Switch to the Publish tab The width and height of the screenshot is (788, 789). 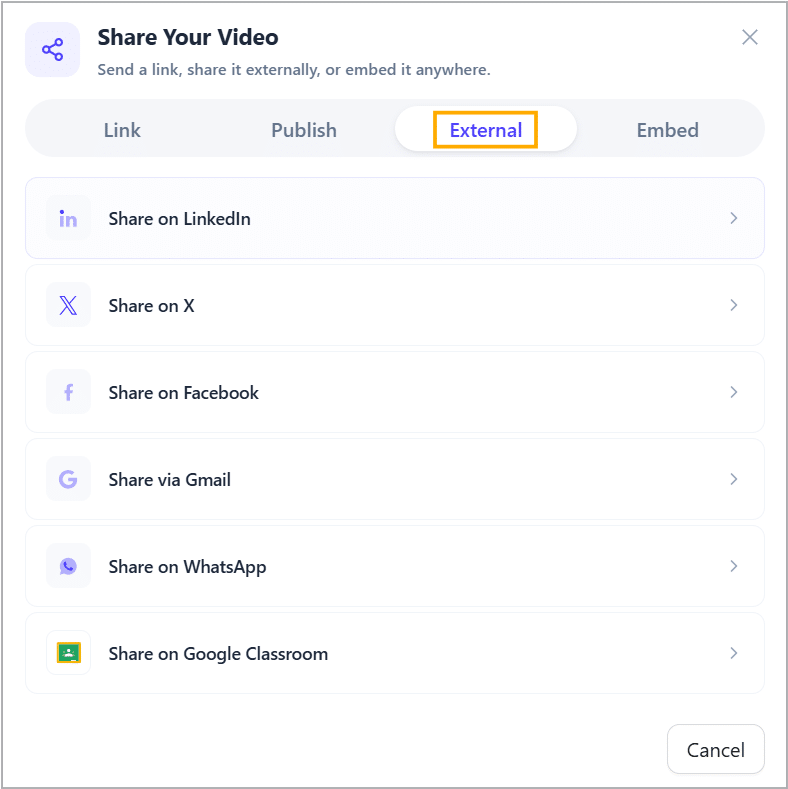click(x=304, y=130)
